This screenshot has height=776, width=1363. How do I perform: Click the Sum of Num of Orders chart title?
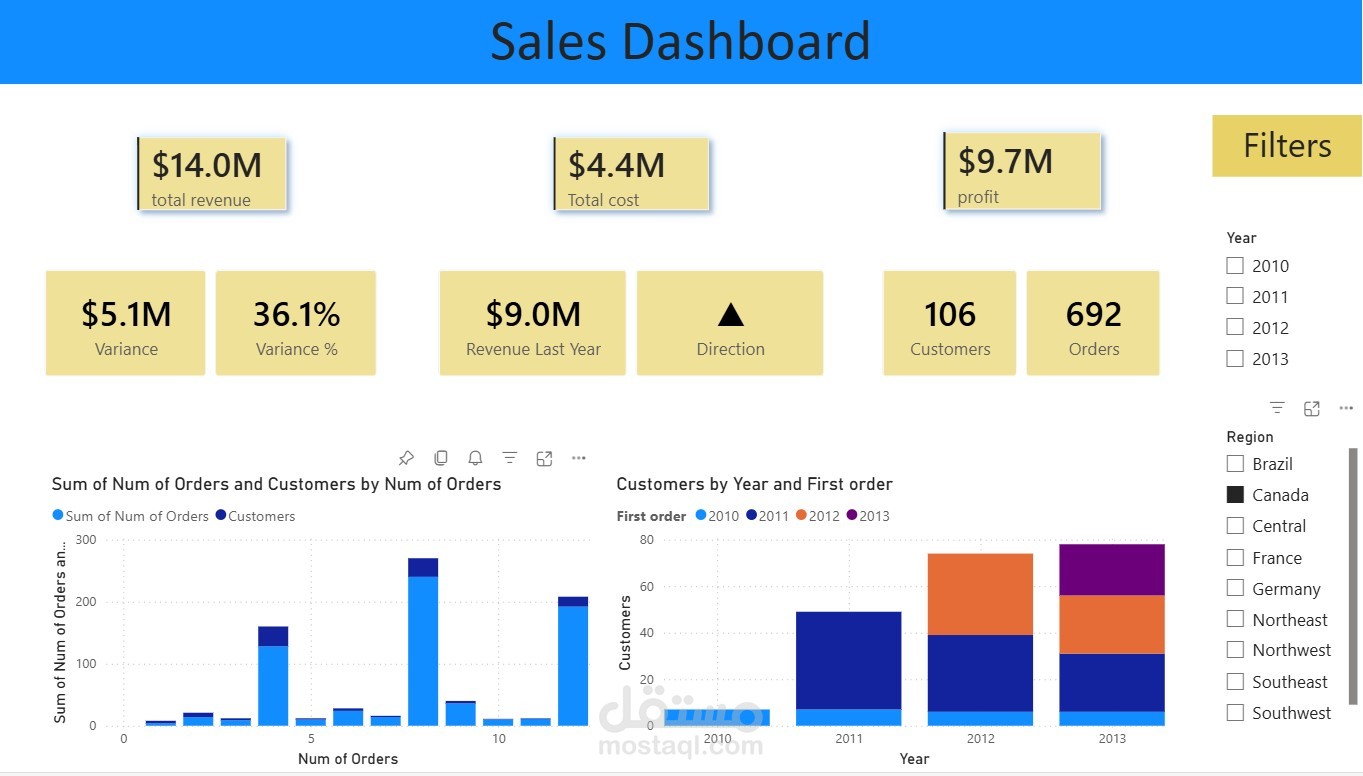coord(277,484)
